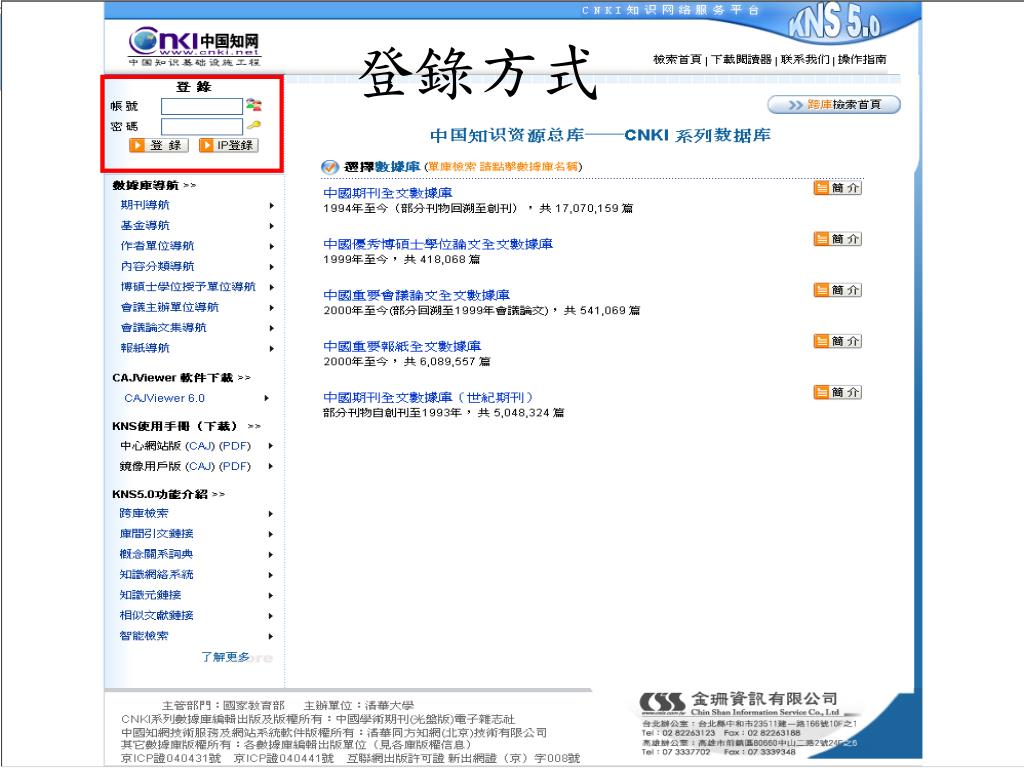Expand arrow next to 博碩士學位授予單位導航
1024x768 pixels.
click(272, 287)
